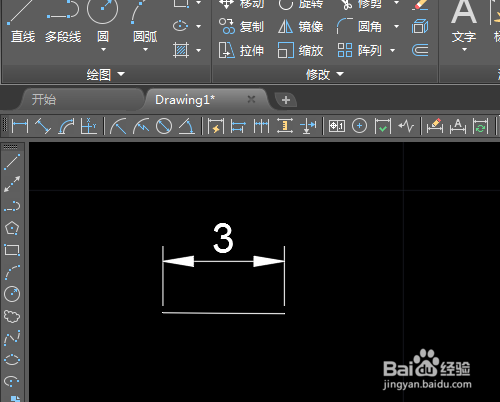Click Jogged Linear dimension icon
The width and height of the screenshot is (500, 402).
point(406,127)
